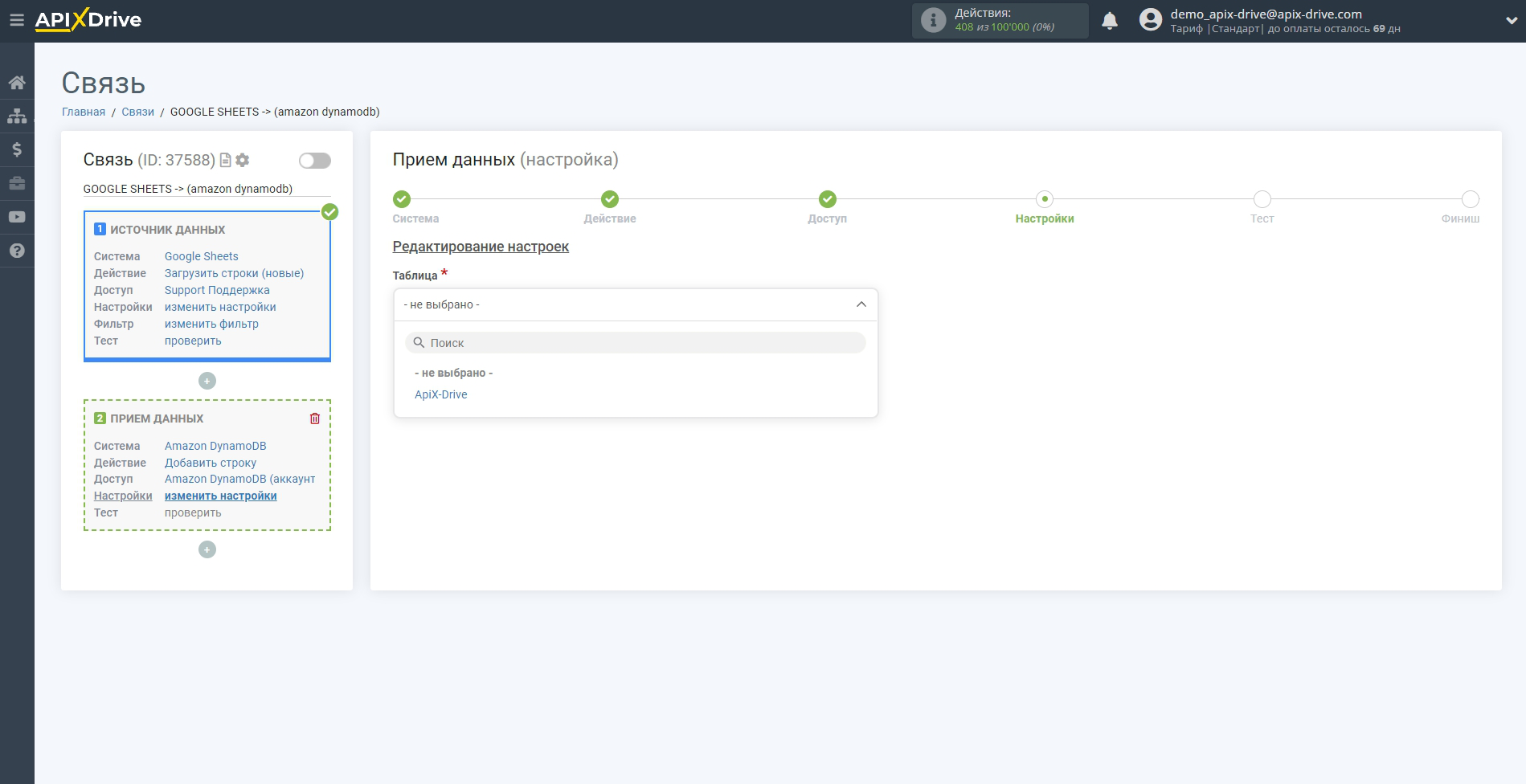Screen dimensions: 1526x784
Task: Click the ApiX-Drive logo
Action: tap(88, 20)
